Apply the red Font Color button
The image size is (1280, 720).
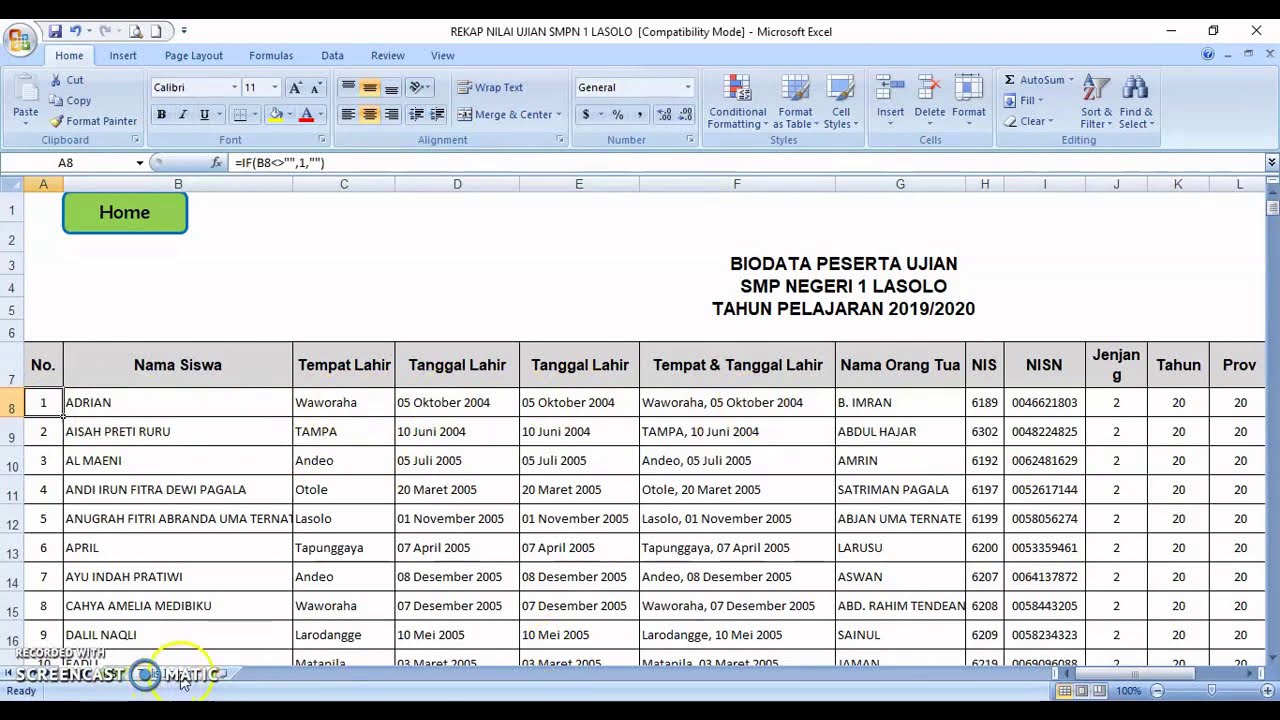[x=307, y=115]
